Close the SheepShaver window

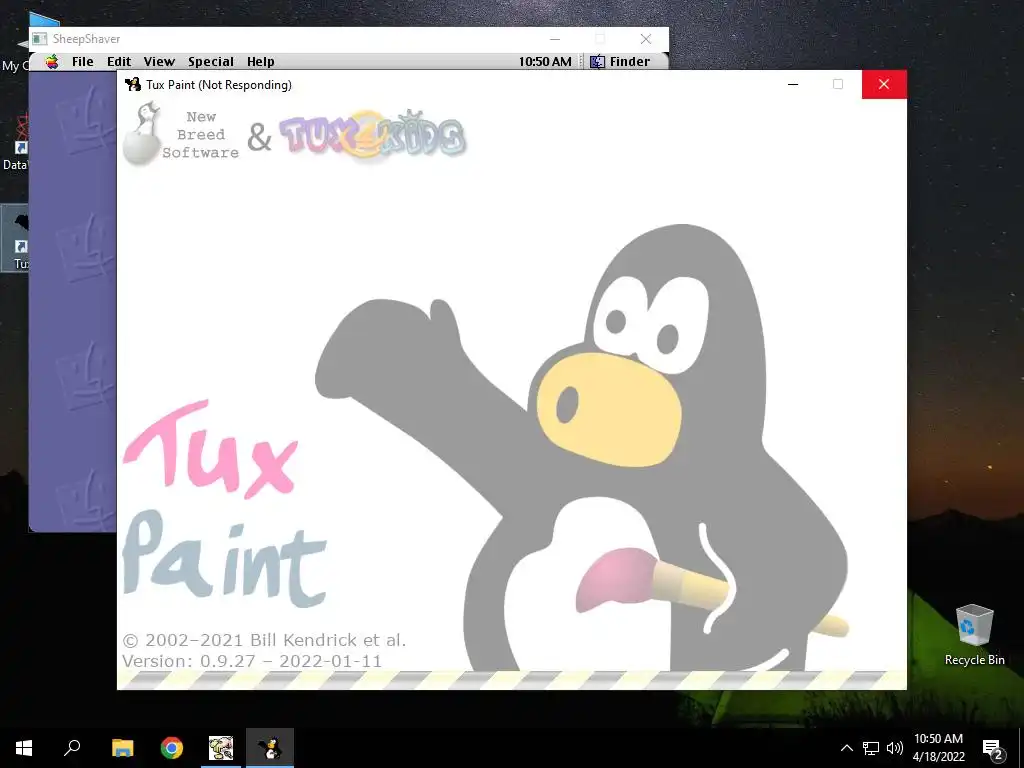point(646,39)
